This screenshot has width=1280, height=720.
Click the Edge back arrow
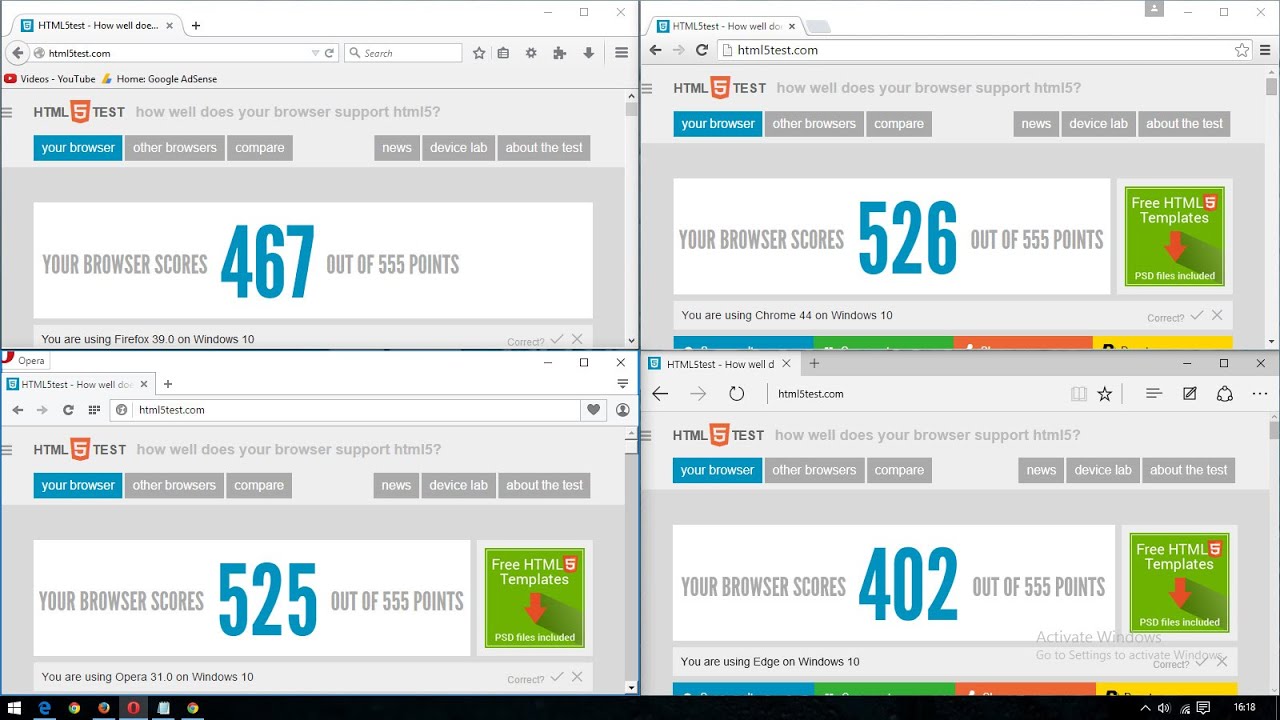tap(660, 394)
